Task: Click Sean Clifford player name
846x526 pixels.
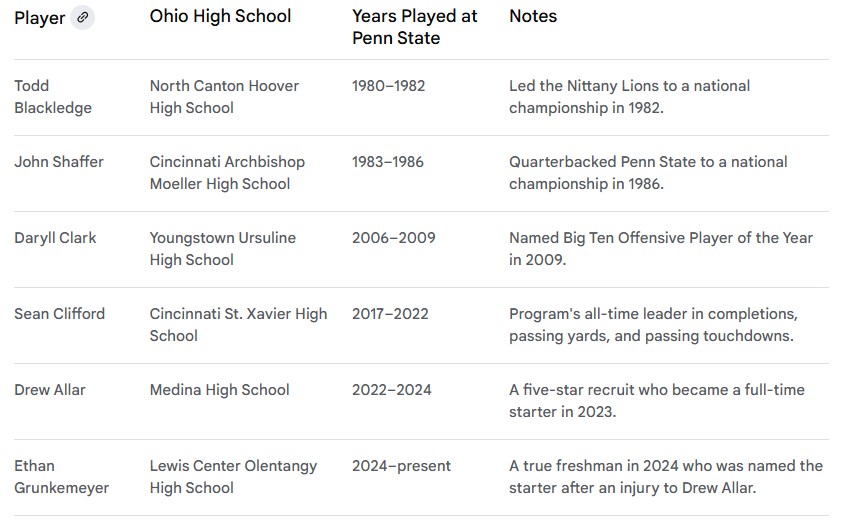Action: (x=59, y=314)
